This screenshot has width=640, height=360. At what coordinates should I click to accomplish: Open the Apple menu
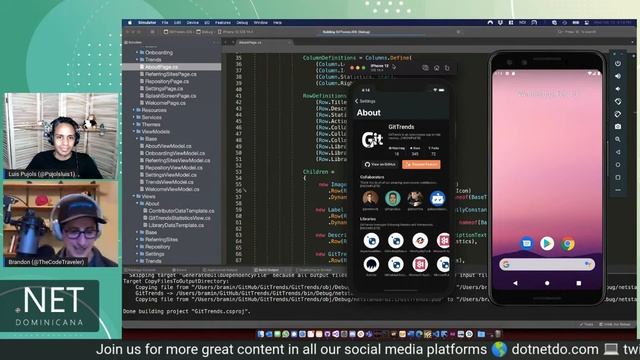click(130, 23)
